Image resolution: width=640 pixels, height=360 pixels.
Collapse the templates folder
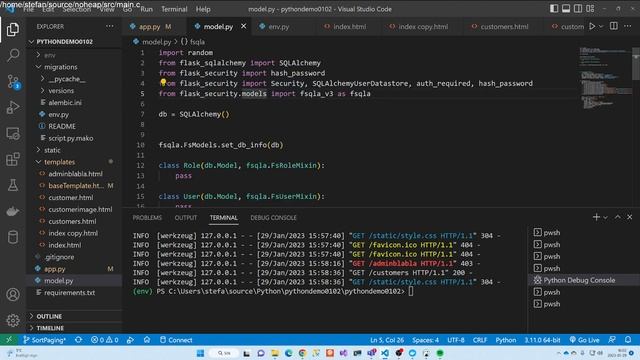point(59,162)
